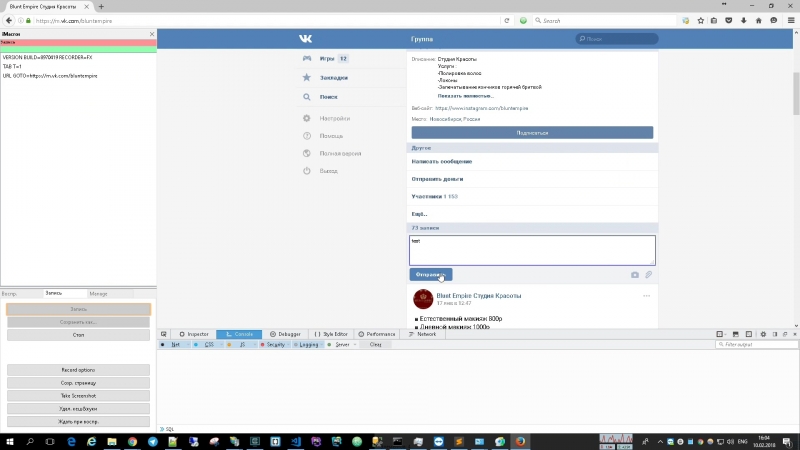Open File Explorer from the taskbar

coord(112,441)
